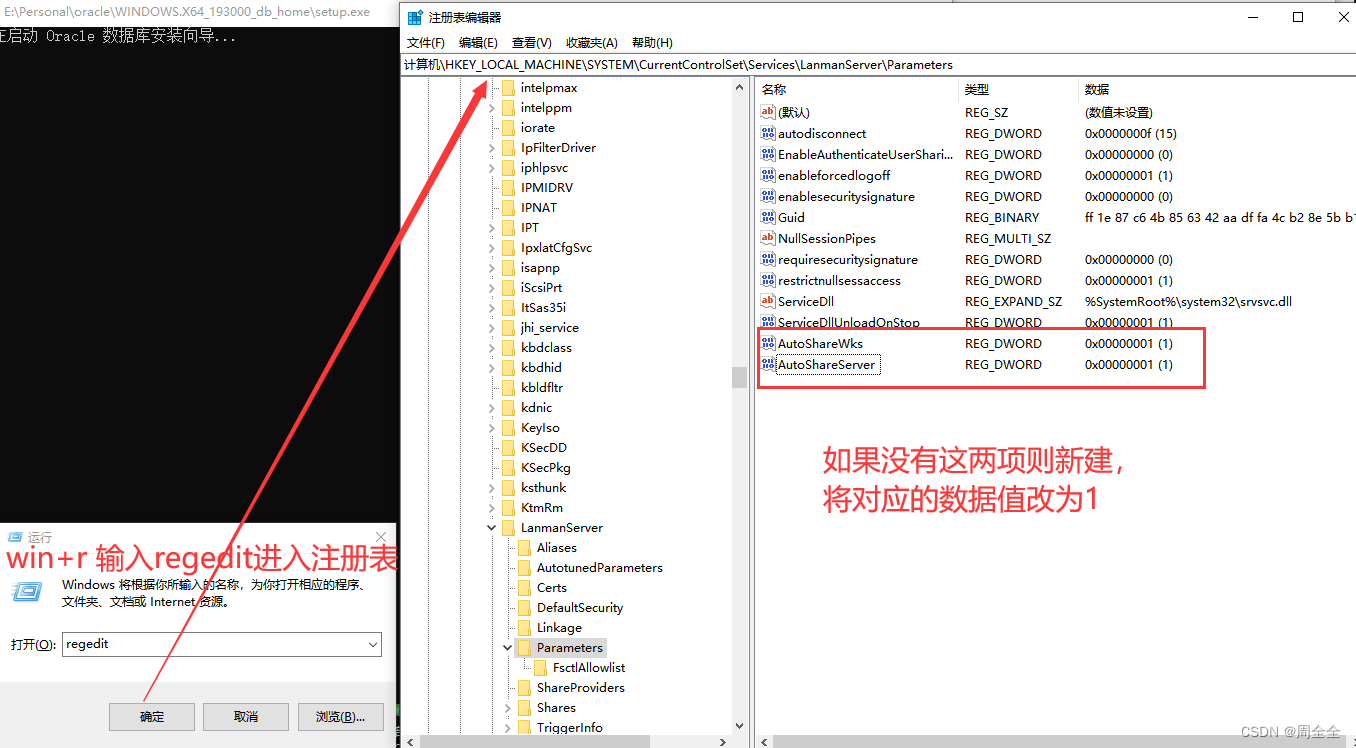Select the IPNAT folder icon
The width and height of the screenshot is (1356, 748).
tap(508, 208)
